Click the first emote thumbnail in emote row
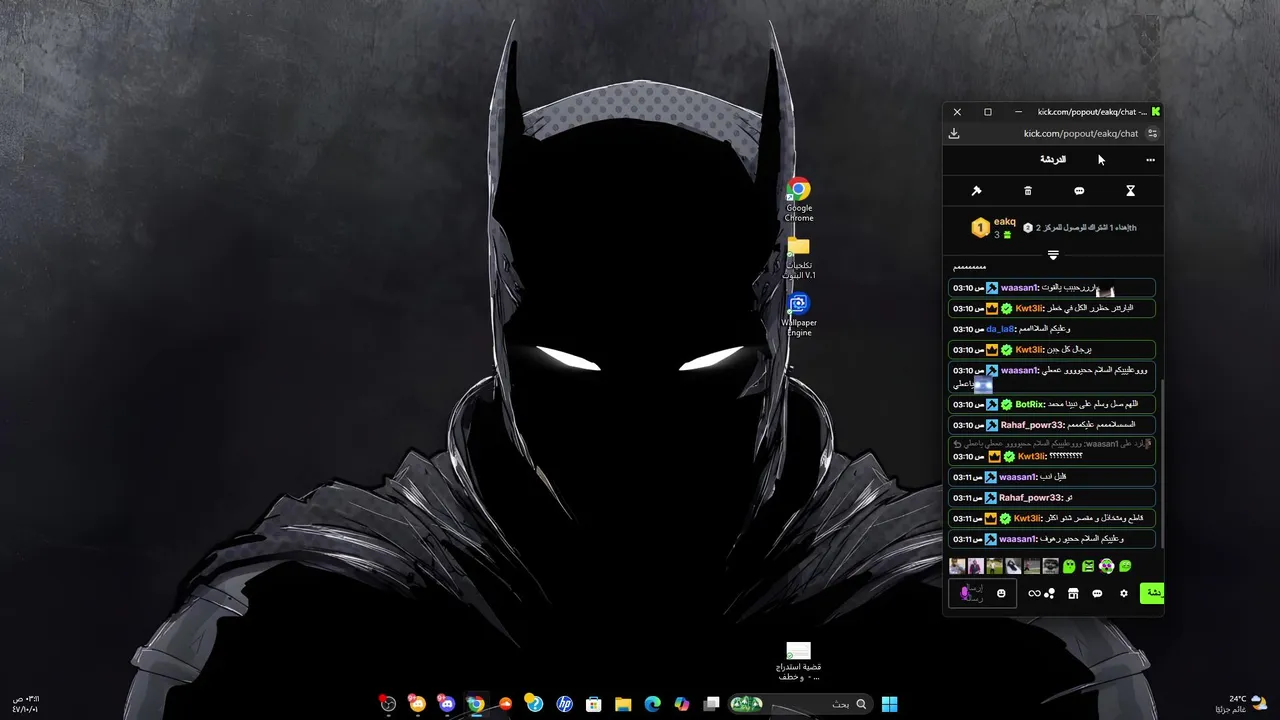The width and height of the screenshot is (1280, 720). 957,566
